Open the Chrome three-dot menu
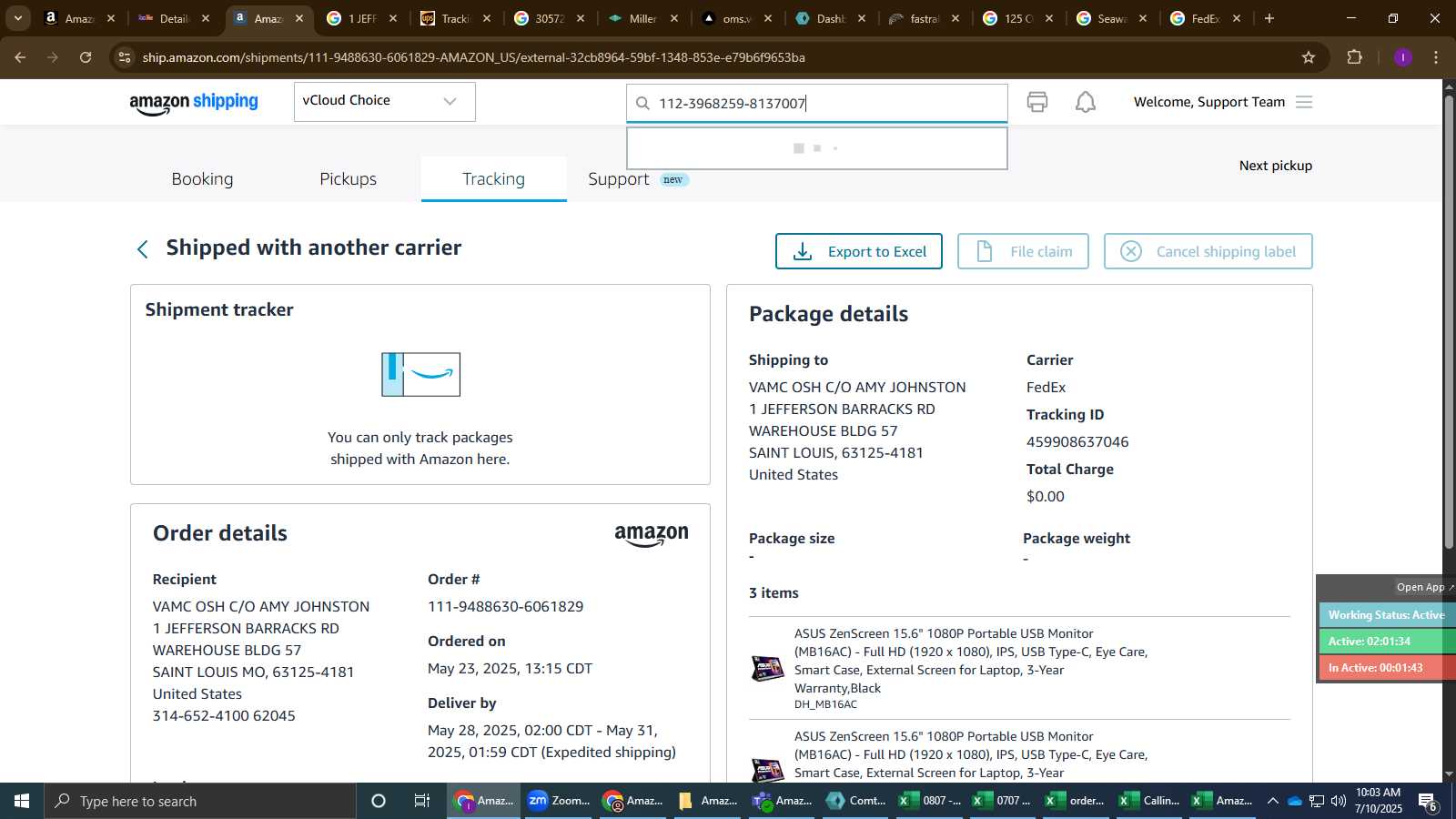The height and width of the screenshot is (819, 1456). (x=1436, y=57)
